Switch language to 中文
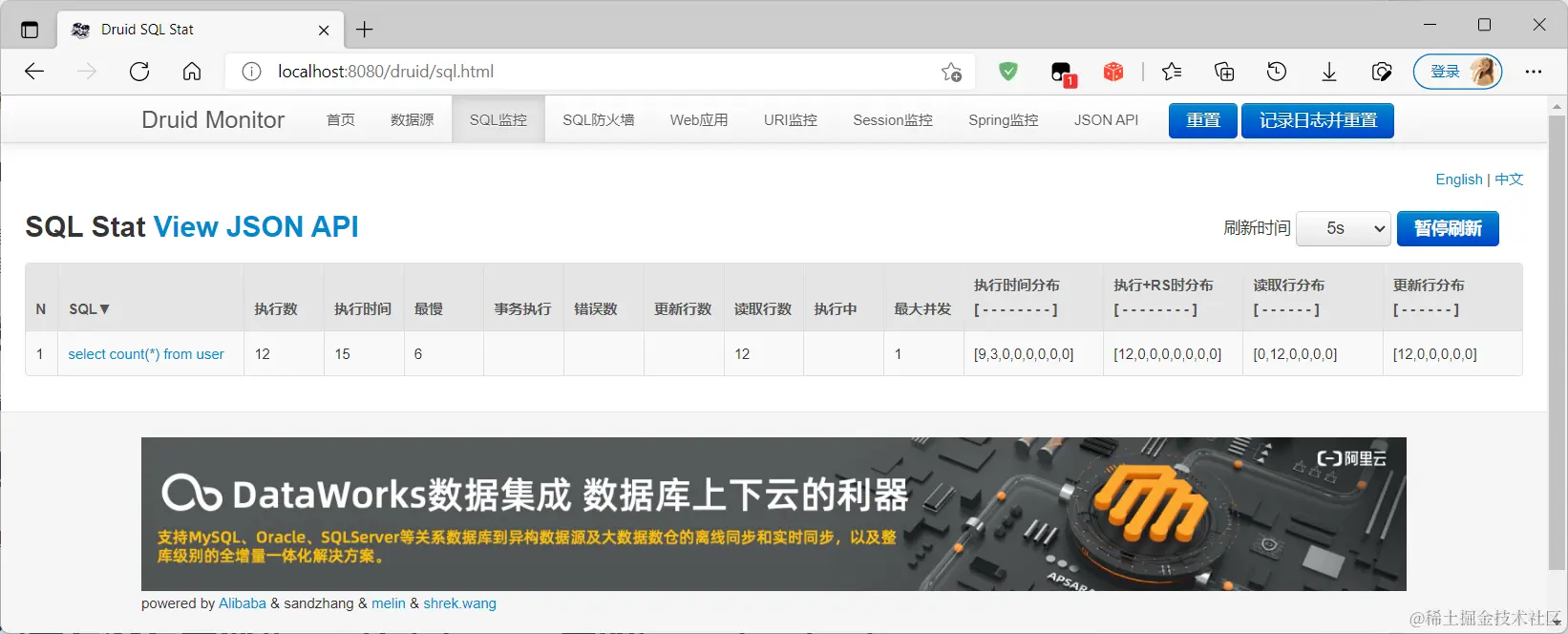This screenshot has width=1568, height=634. (1509, 180)
